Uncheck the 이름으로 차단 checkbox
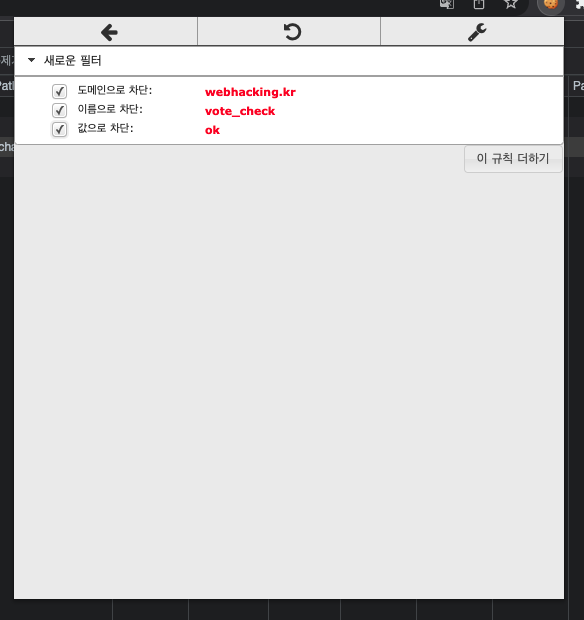This screenshot has width=584, height=620. 59,110
